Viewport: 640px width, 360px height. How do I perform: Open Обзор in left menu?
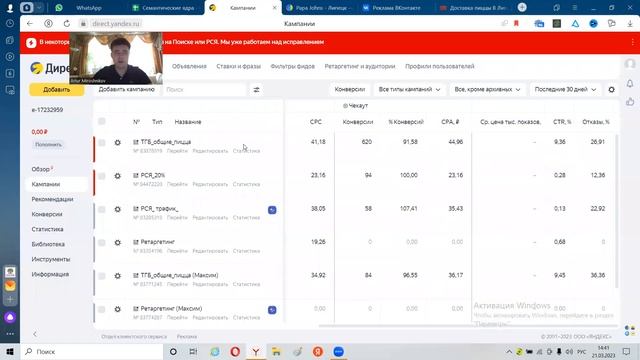(x=41, y=169)
